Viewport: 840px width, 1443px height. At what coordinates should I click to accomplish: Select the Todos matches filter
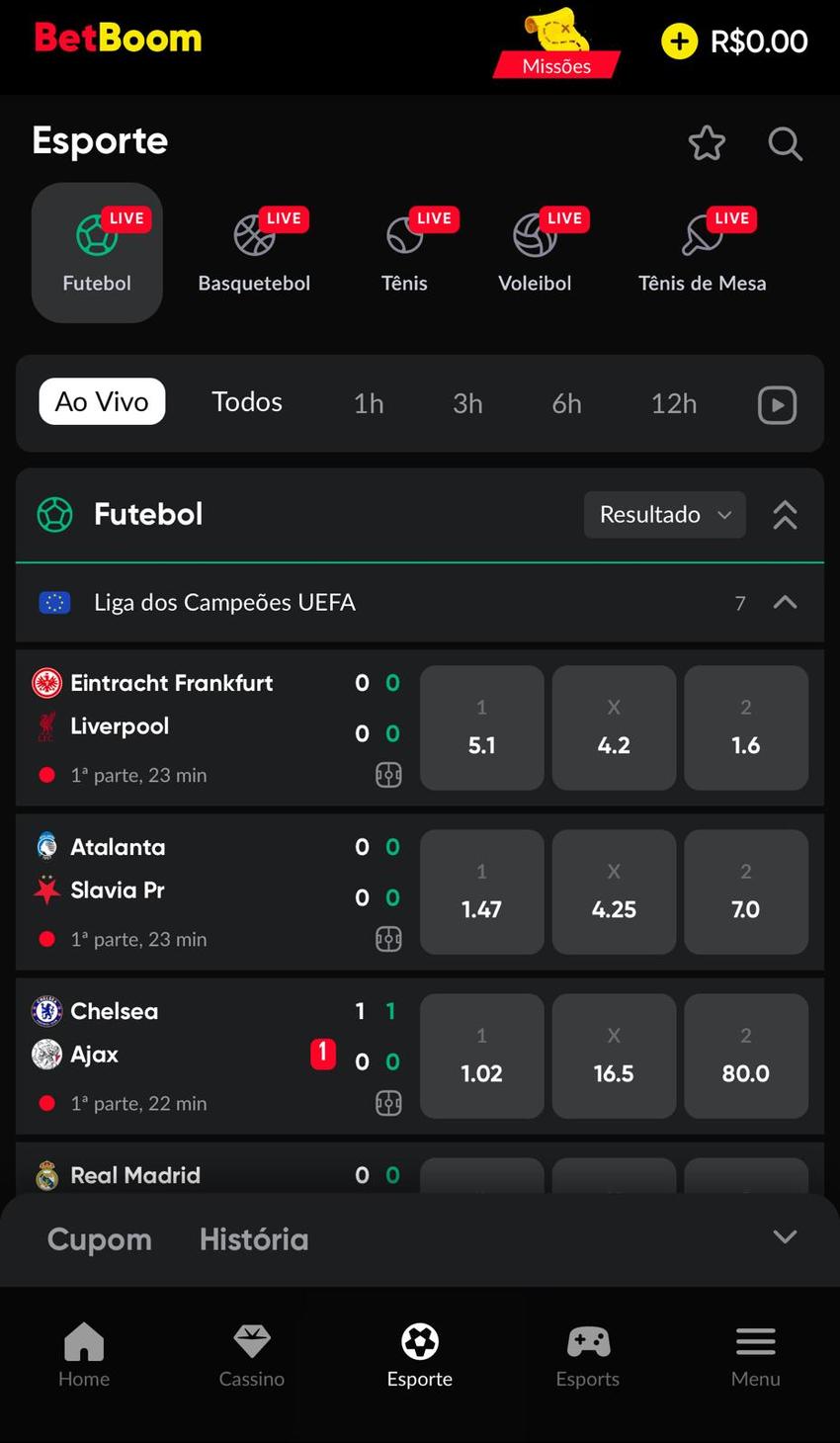[246, 401]
